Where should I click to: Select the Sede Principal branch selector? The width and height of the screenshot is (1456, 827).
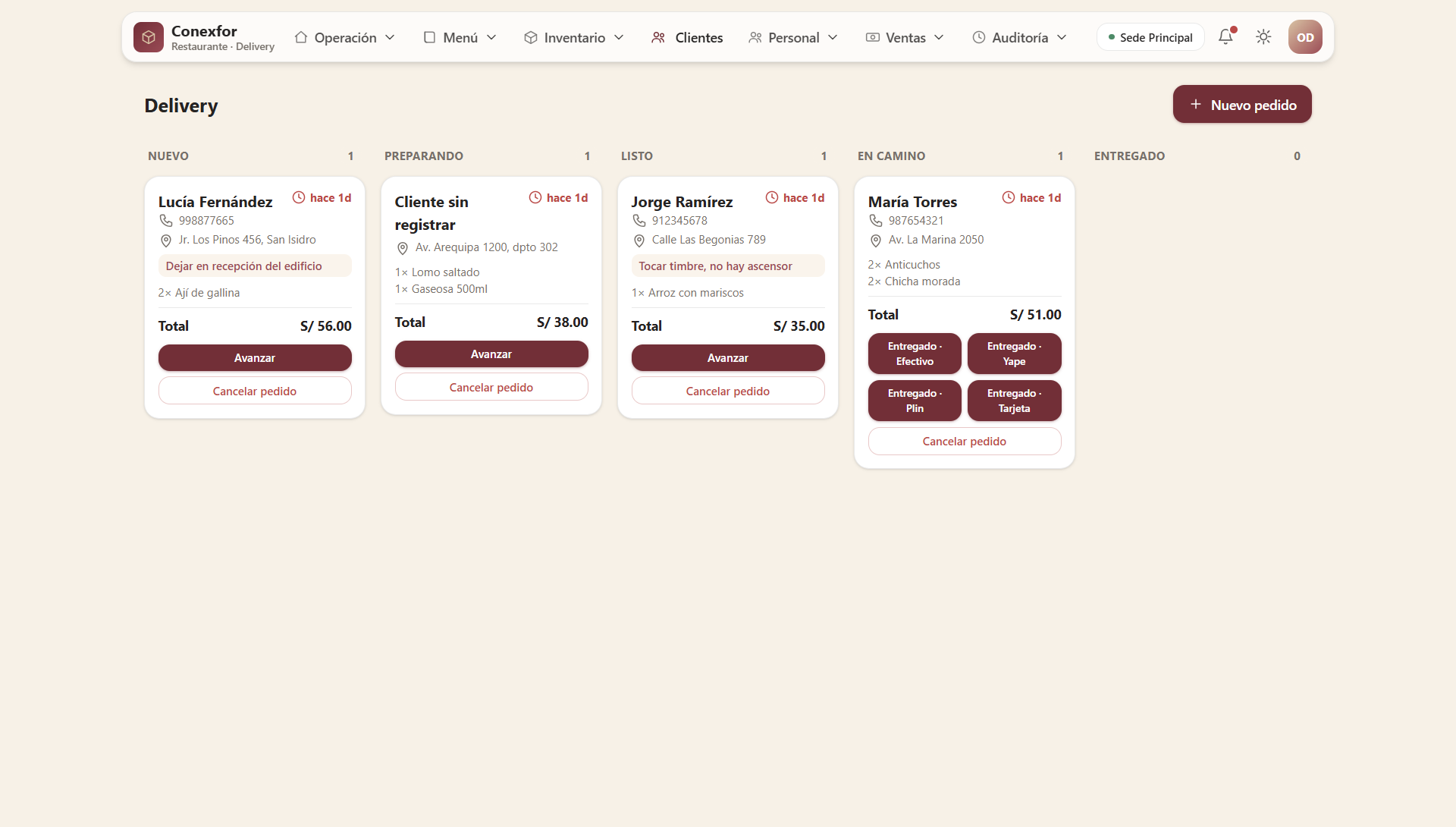pos(1150,37)
